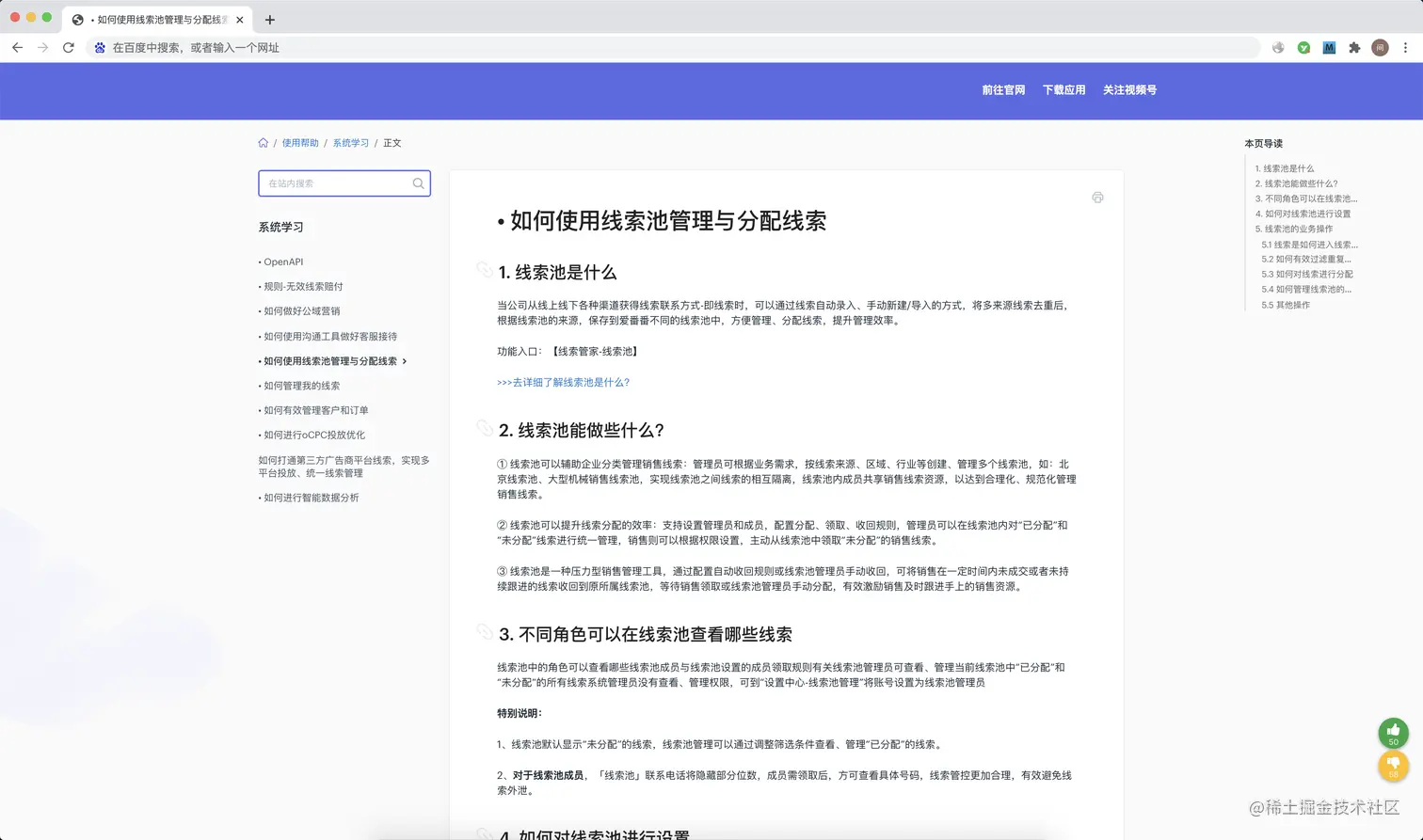Click the Baidu paw icon in address bar

100,48
